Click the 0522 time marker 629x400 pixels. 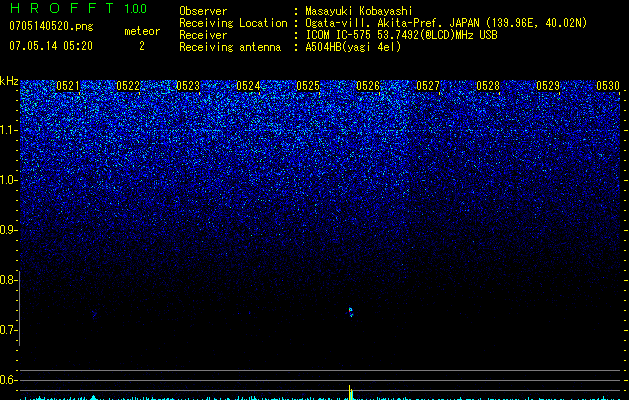pos(128,86)
